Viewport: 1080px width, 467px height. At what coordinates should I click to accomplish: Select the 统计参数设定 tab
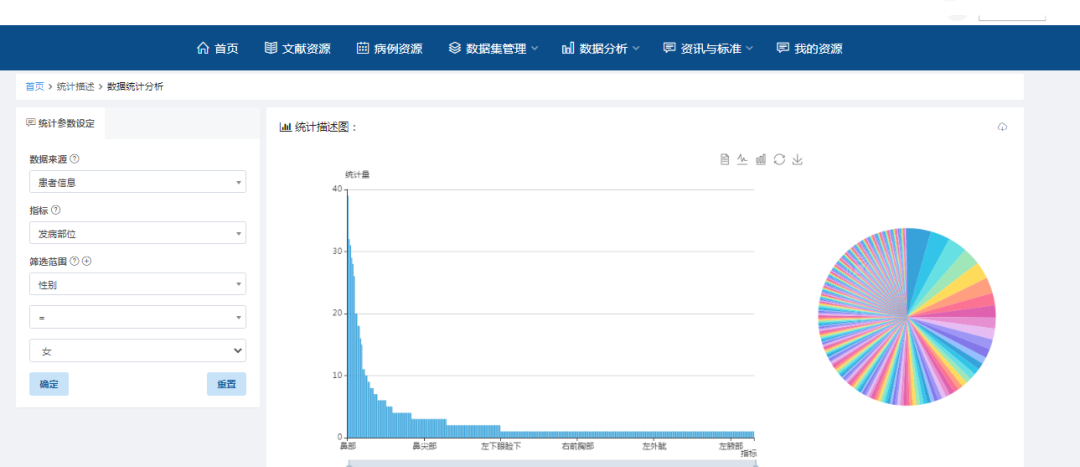(x=60, y=123)
